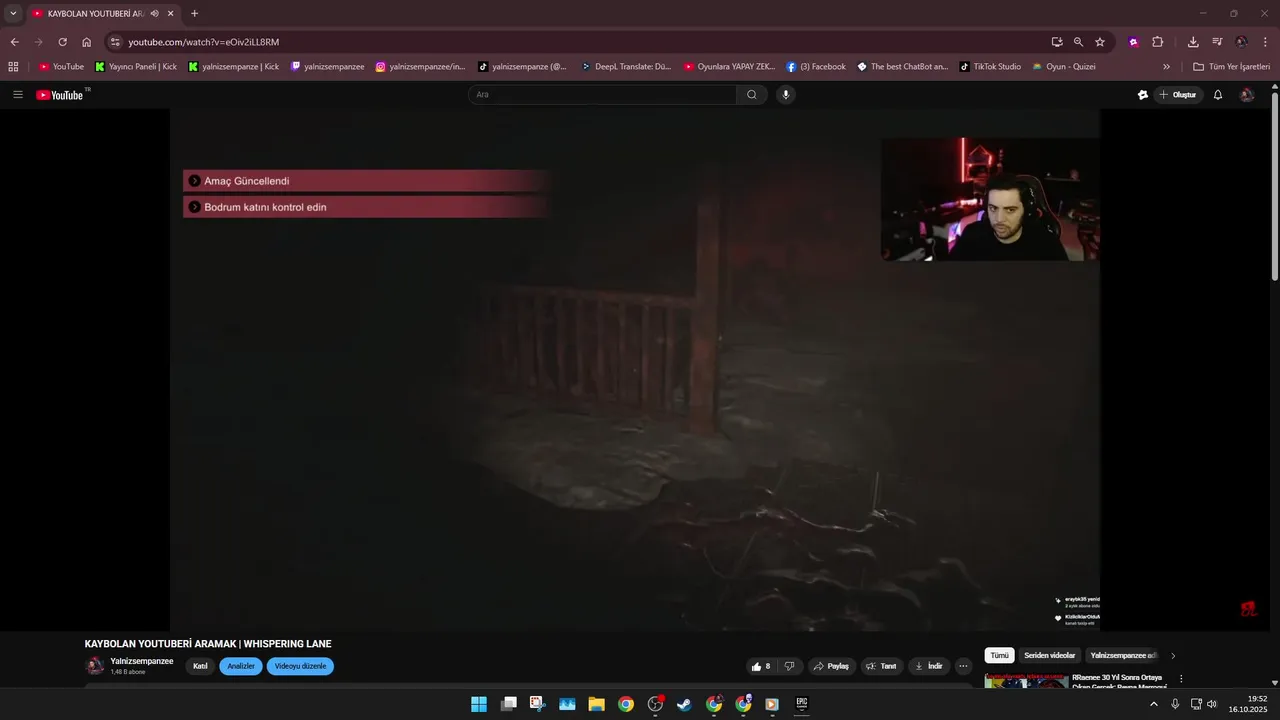Open the channel avatar below video
This screenshot has width=1280, height=720.
click(95, 666)
